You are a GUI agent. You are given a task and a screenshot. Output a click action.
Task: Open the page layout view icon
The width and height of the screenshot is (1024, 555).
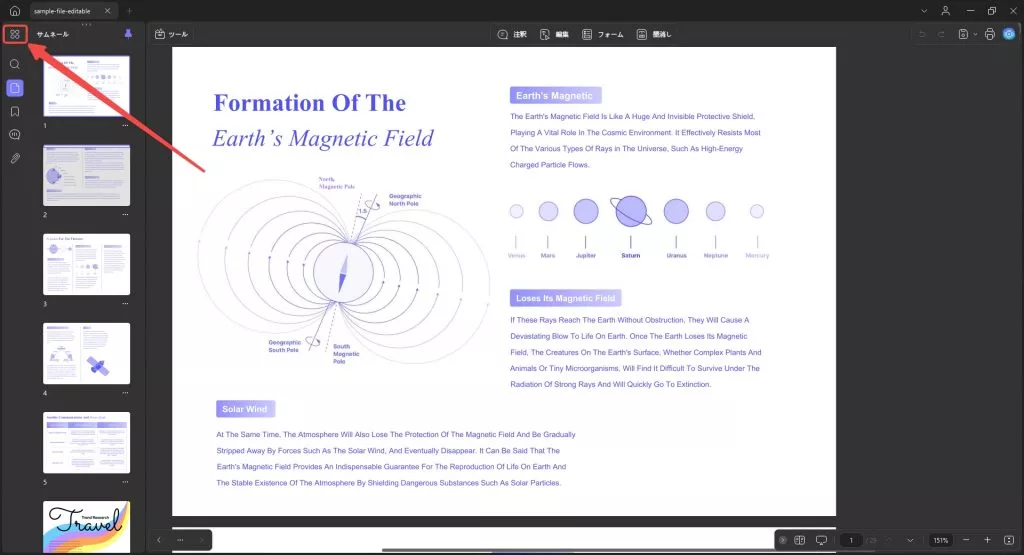pos(799,540)
